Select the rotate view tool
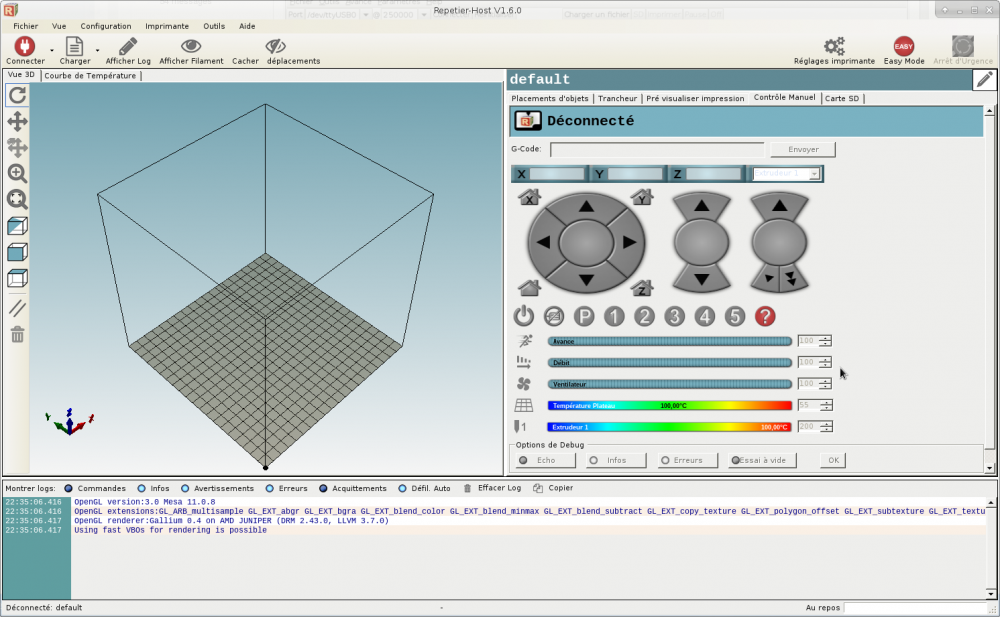This screenshot has height=617, width=1000. [17, 95]
